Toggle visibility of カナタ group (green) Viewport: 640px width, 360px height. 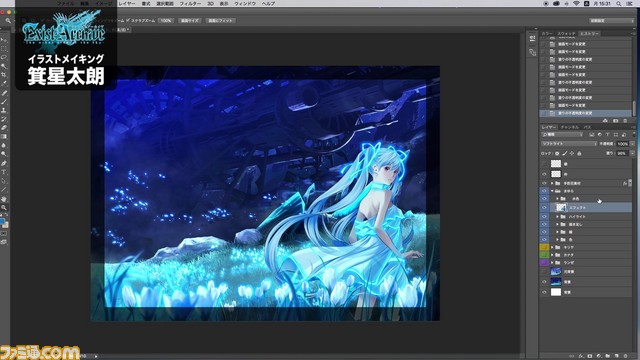pos(544,255)
